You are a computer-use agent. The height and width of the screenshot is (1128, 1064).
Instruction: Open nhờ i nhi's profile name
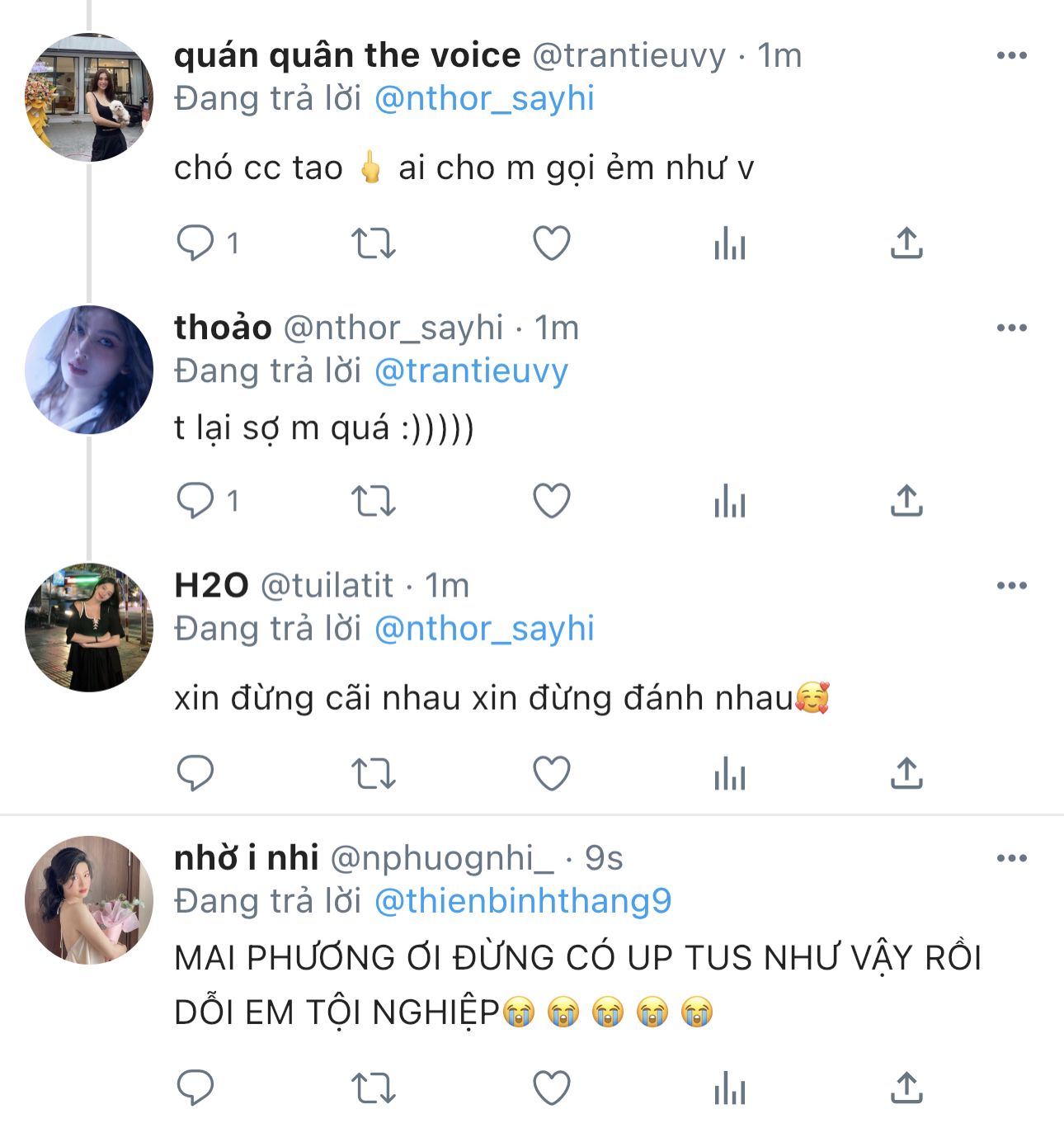tap(247, 859)
